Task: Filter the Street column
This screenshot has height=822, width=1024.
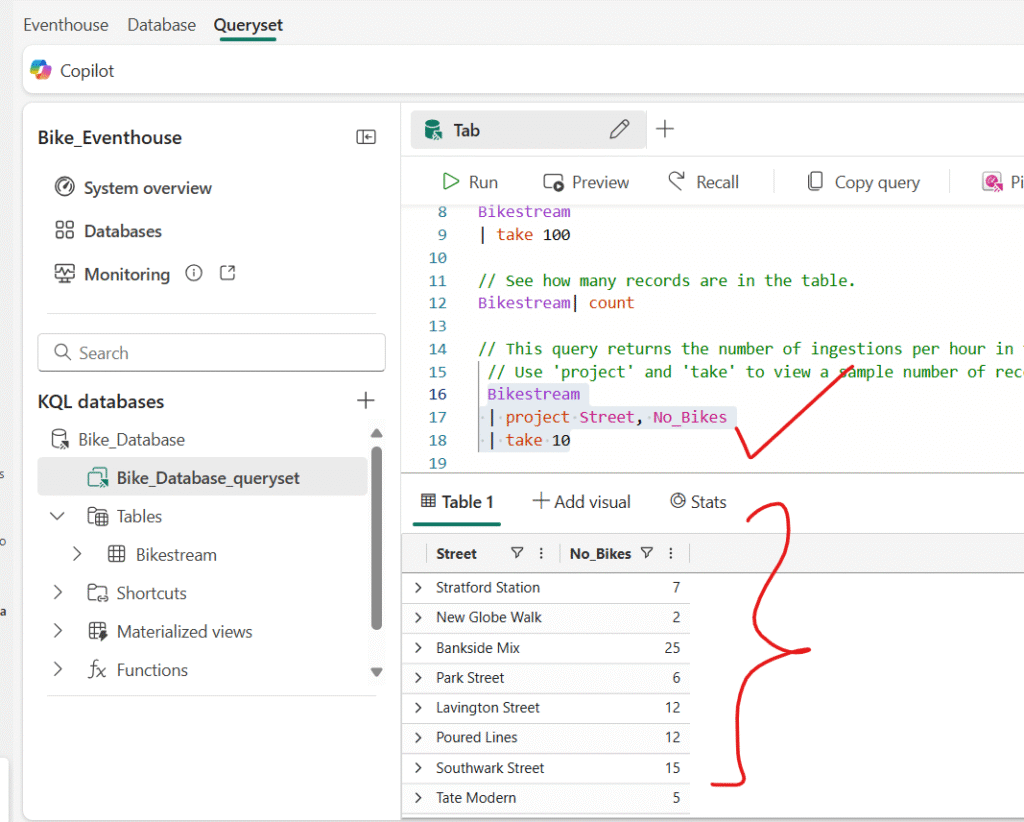Action: pos(517,554)
